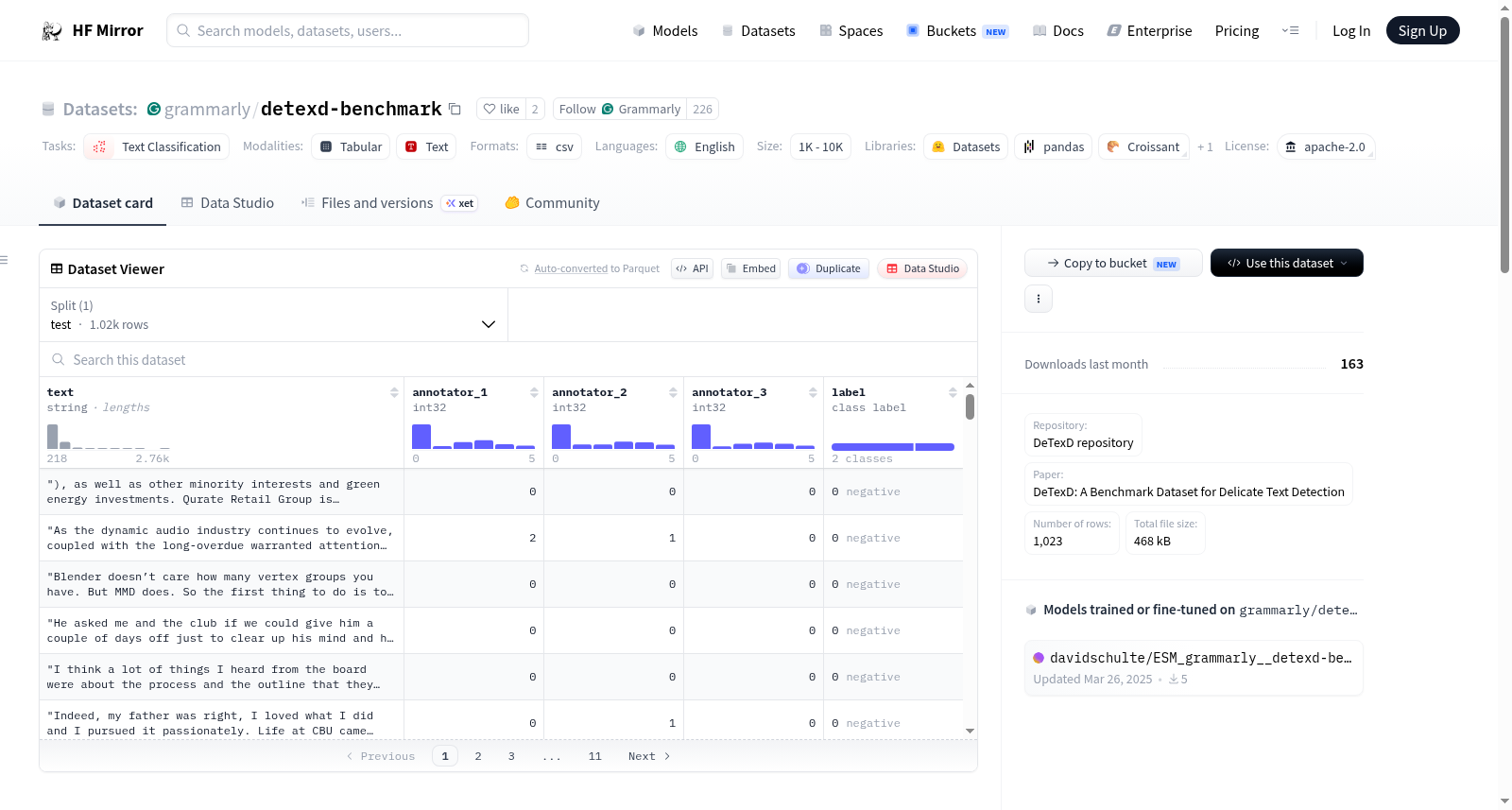
Task: Switch to the Data Studio tab
Action: (228, 203)
